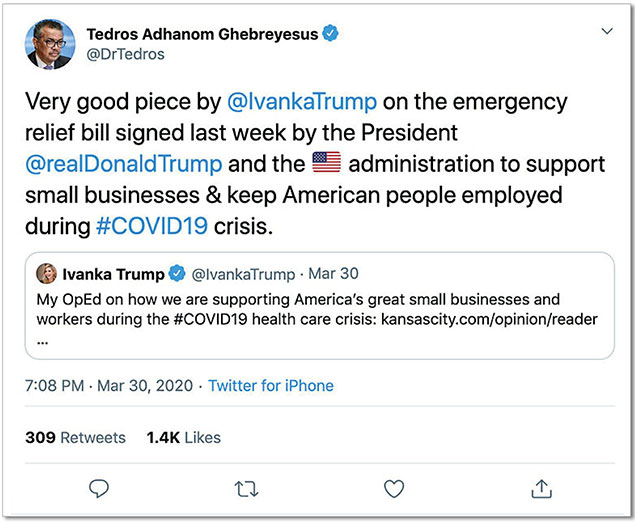Open Tedros's profile picture

click(46, 46)
